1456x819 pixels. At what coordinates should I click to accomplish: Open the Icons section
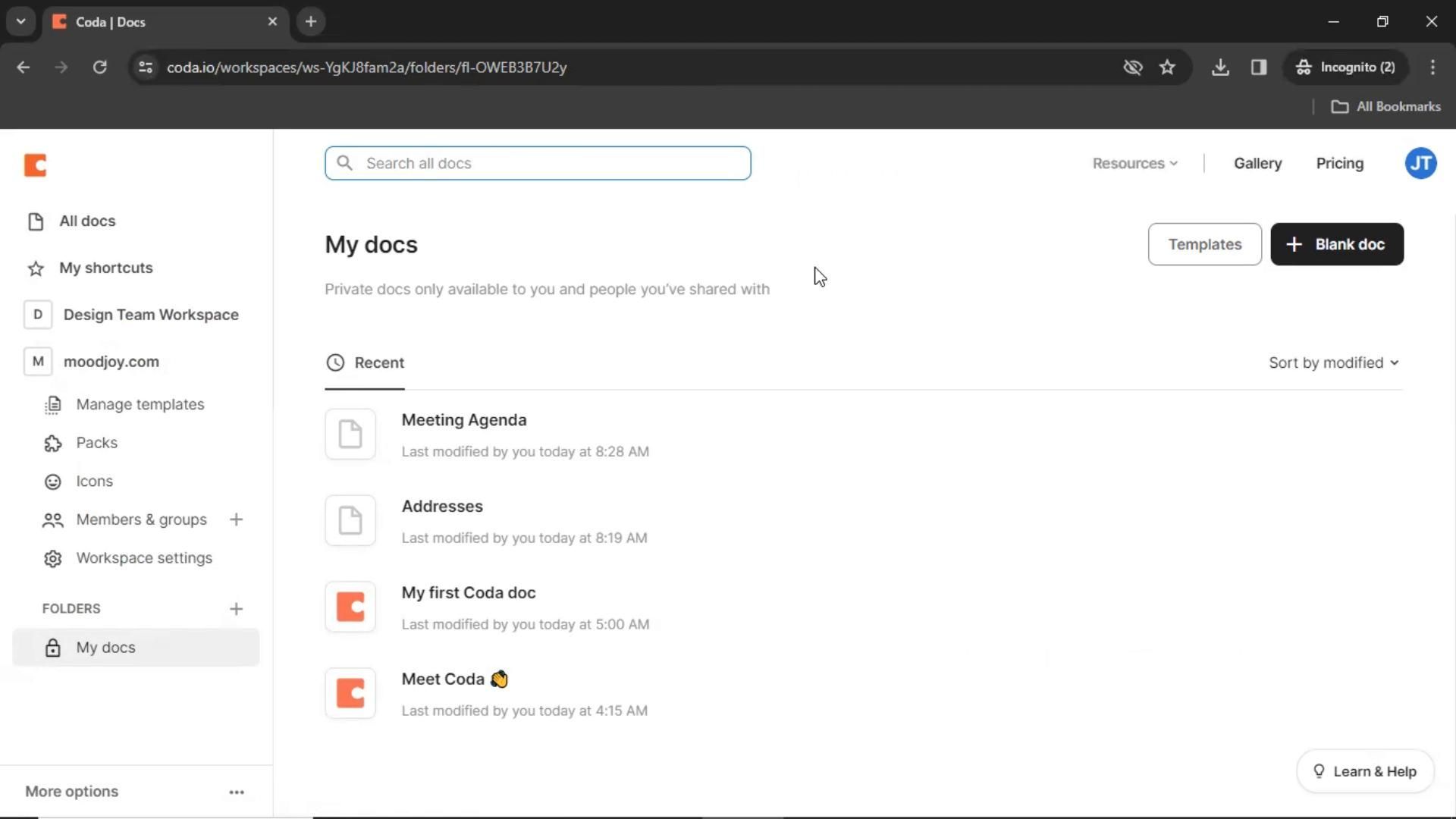[94, 482]
